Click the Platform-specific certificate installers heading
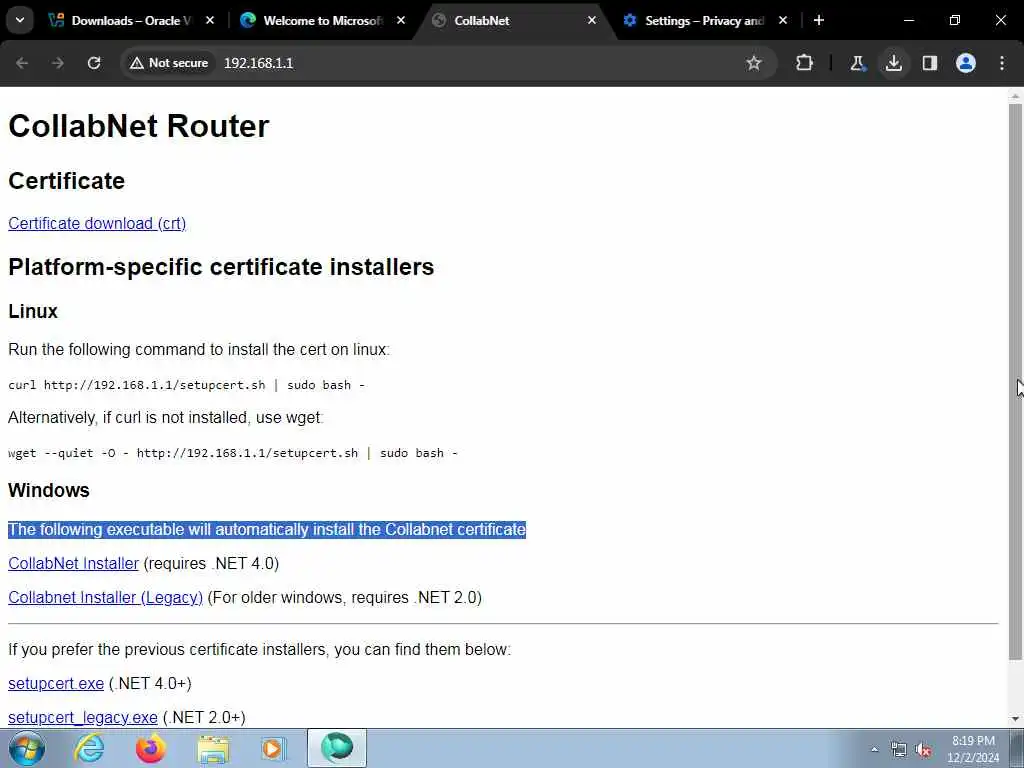The image size is (1024, 768). tap(221, 266)
